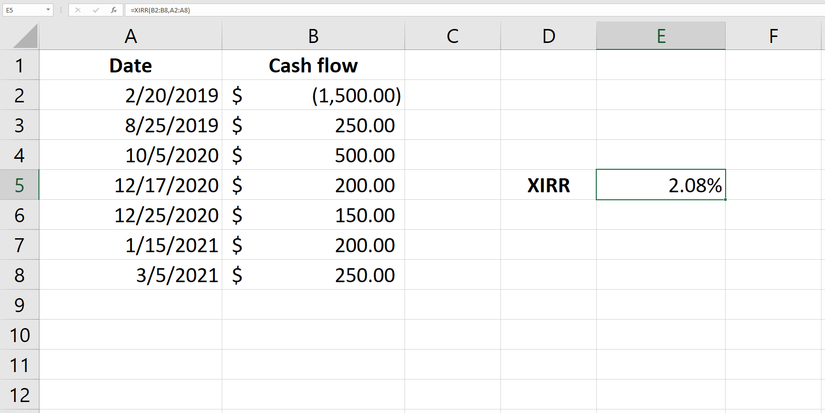The image size is (825, 413).
Task: Select row 8 header
Action: click(19, 275)
